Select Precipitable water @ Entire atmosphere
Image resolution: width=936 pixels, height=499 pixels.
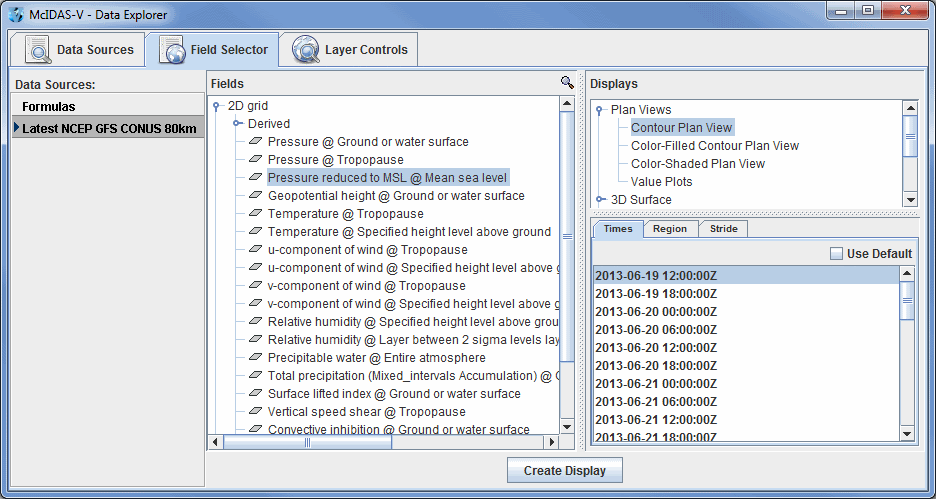(x=377, y=358)
